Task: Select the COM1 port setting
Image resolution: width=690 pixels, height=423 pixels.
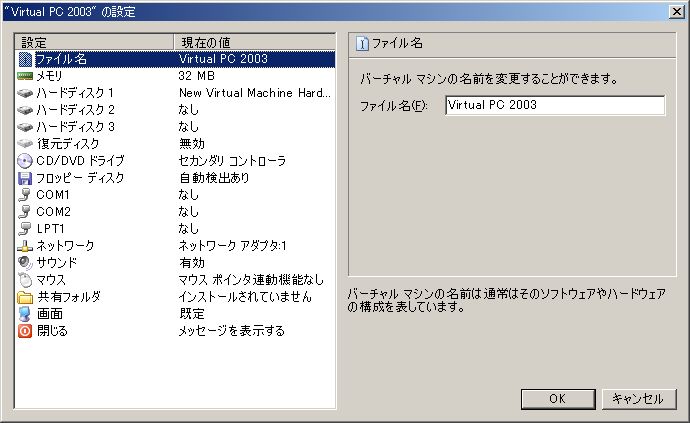Action: click(53, 195)
